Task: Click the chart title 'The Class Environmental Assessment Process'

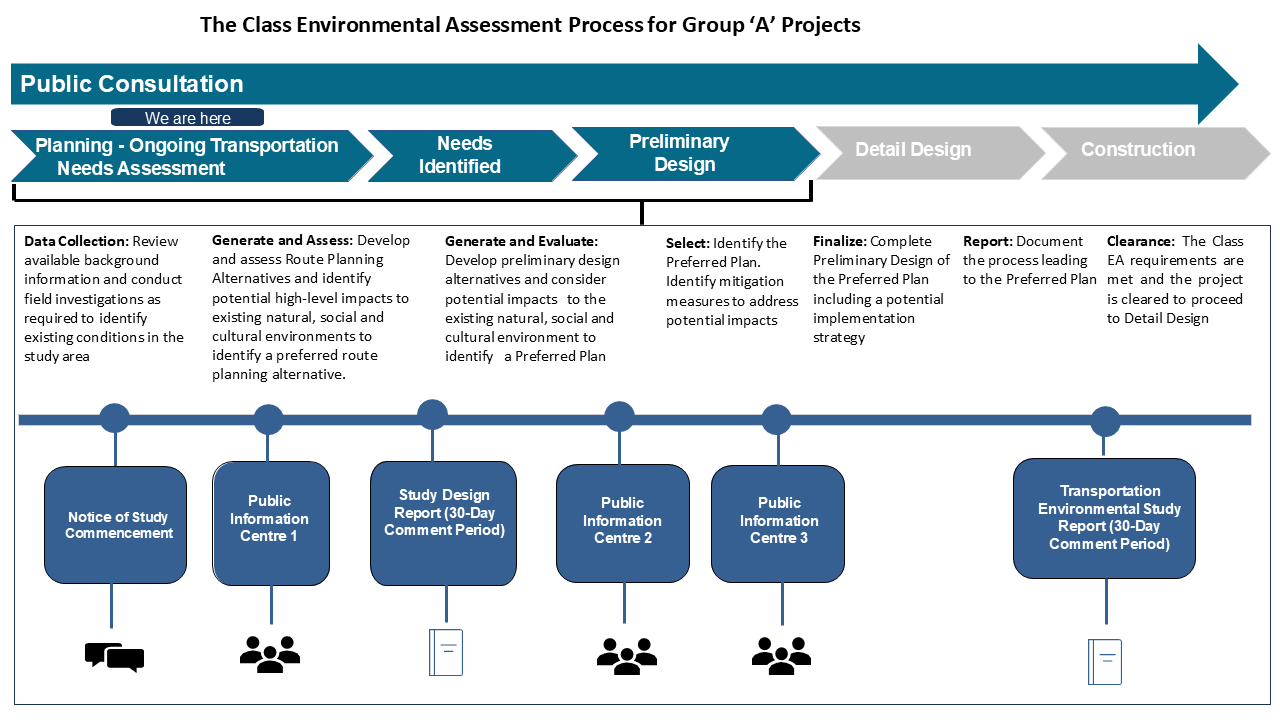Action: pos(530,25)
